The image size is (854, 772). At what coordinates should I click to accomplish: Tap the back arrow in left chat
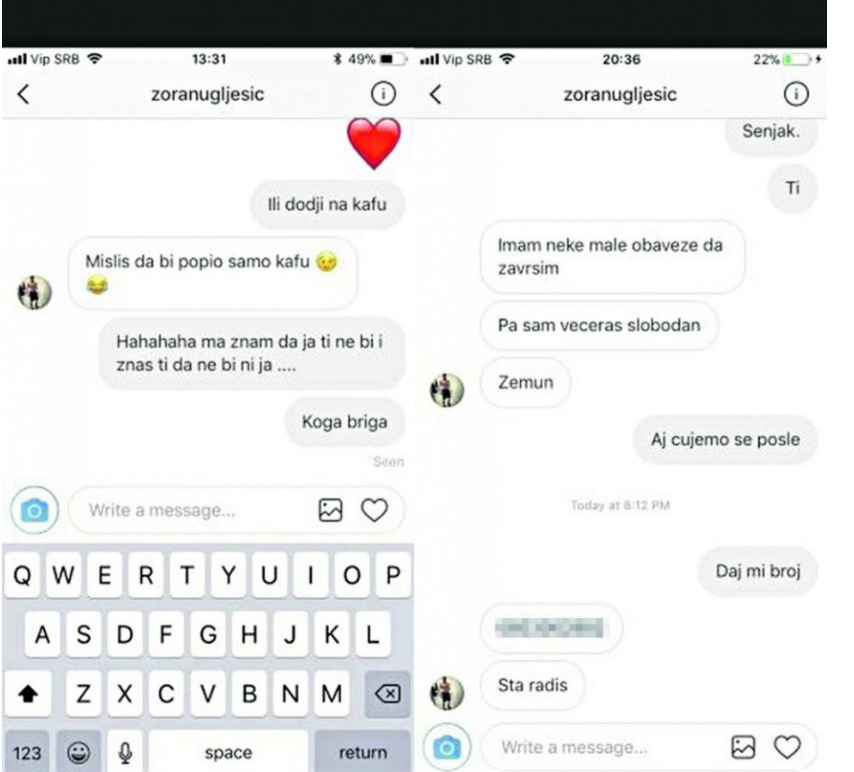point(23,94)
